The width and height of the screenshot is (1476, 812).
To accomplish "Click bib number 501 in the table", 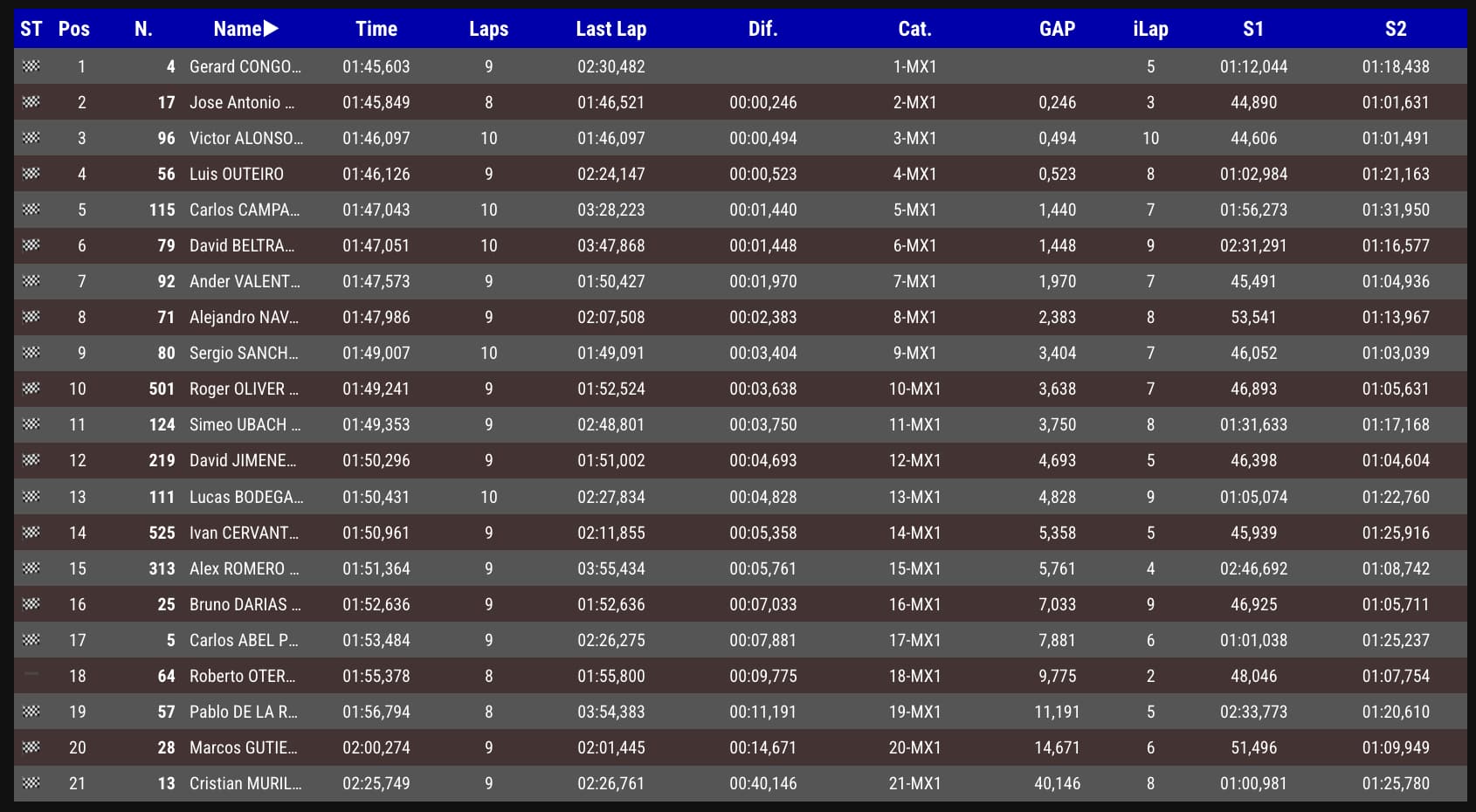I will [x=162, y=389].
